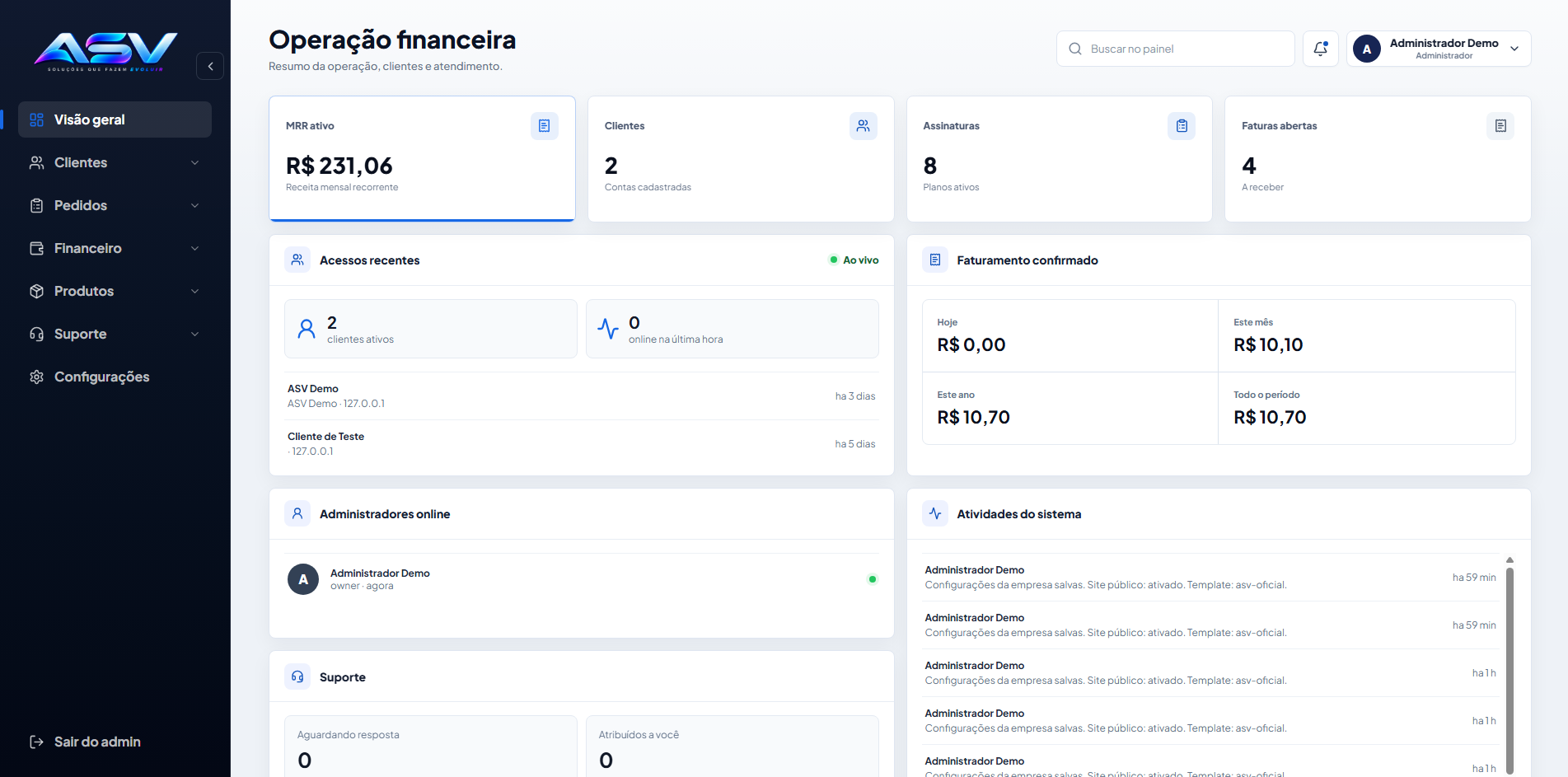The image size is (1568, 777).
Task: Go to Visão geral in sidebar
Action: [x=115, y=119]
